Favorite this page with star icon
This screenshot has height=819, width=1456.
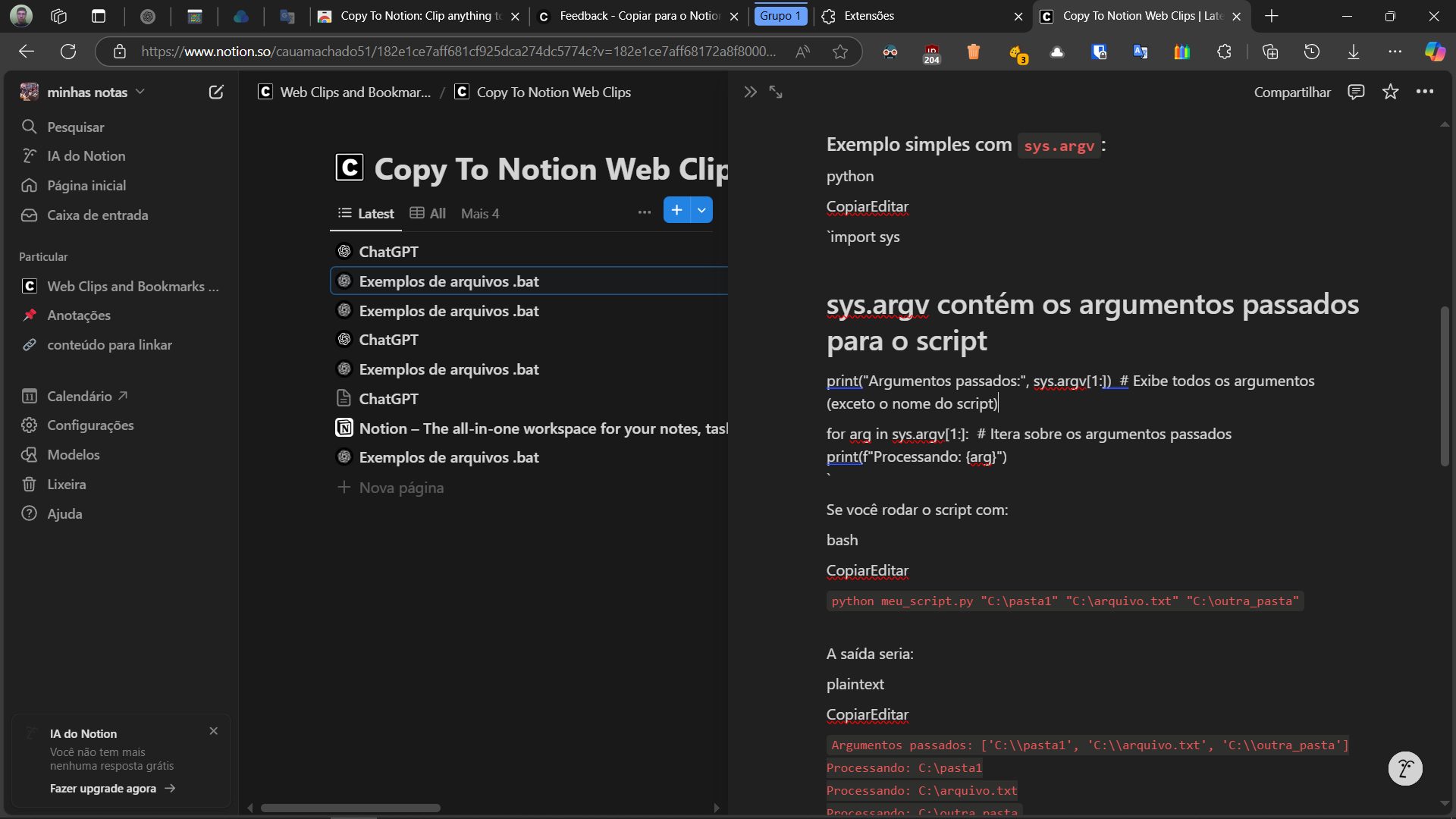tap(1390, 93)
